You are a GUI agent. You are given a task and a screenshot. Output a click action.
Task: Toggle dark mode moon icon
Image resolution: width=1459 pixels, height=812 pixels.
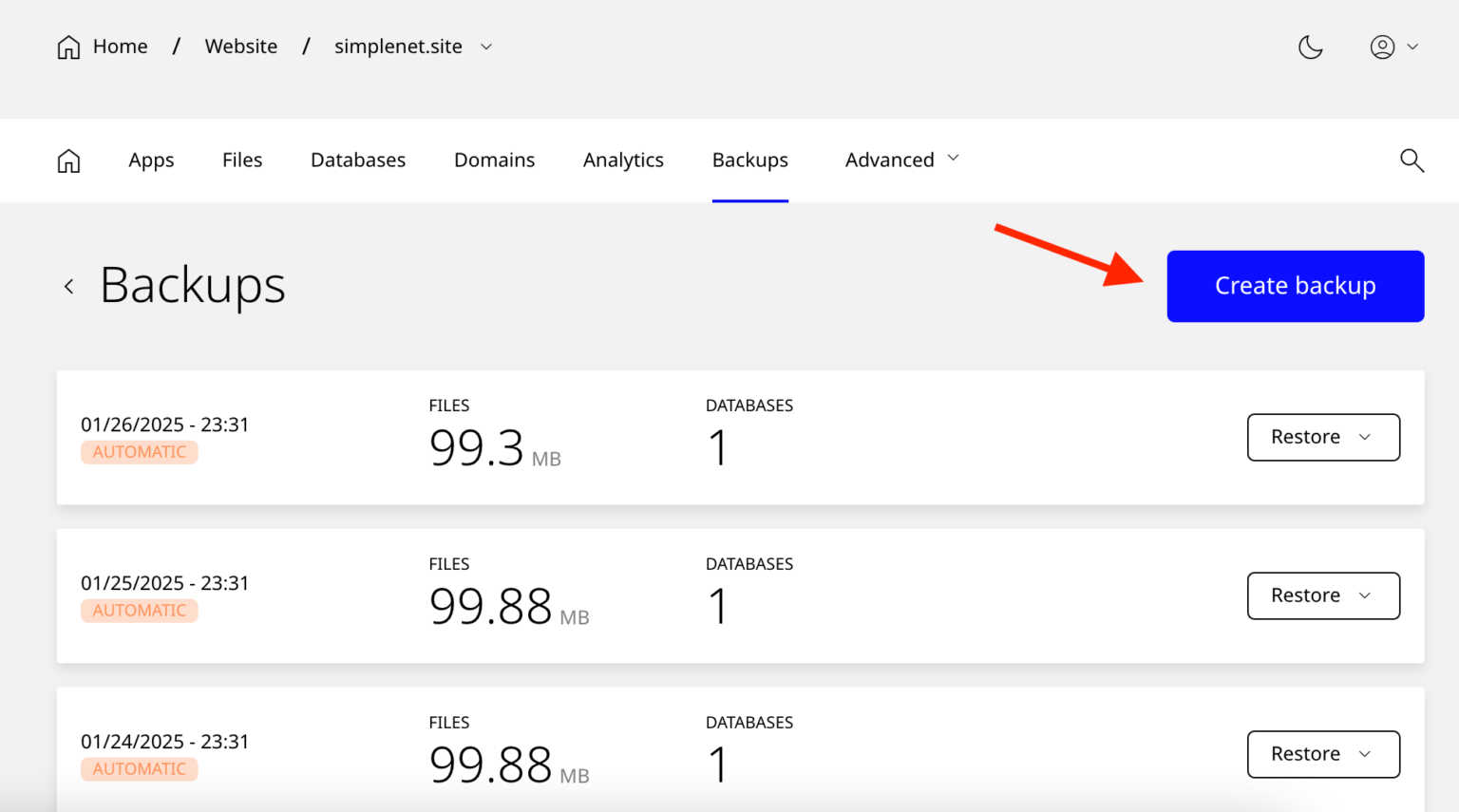click(x=1310, y=47)
